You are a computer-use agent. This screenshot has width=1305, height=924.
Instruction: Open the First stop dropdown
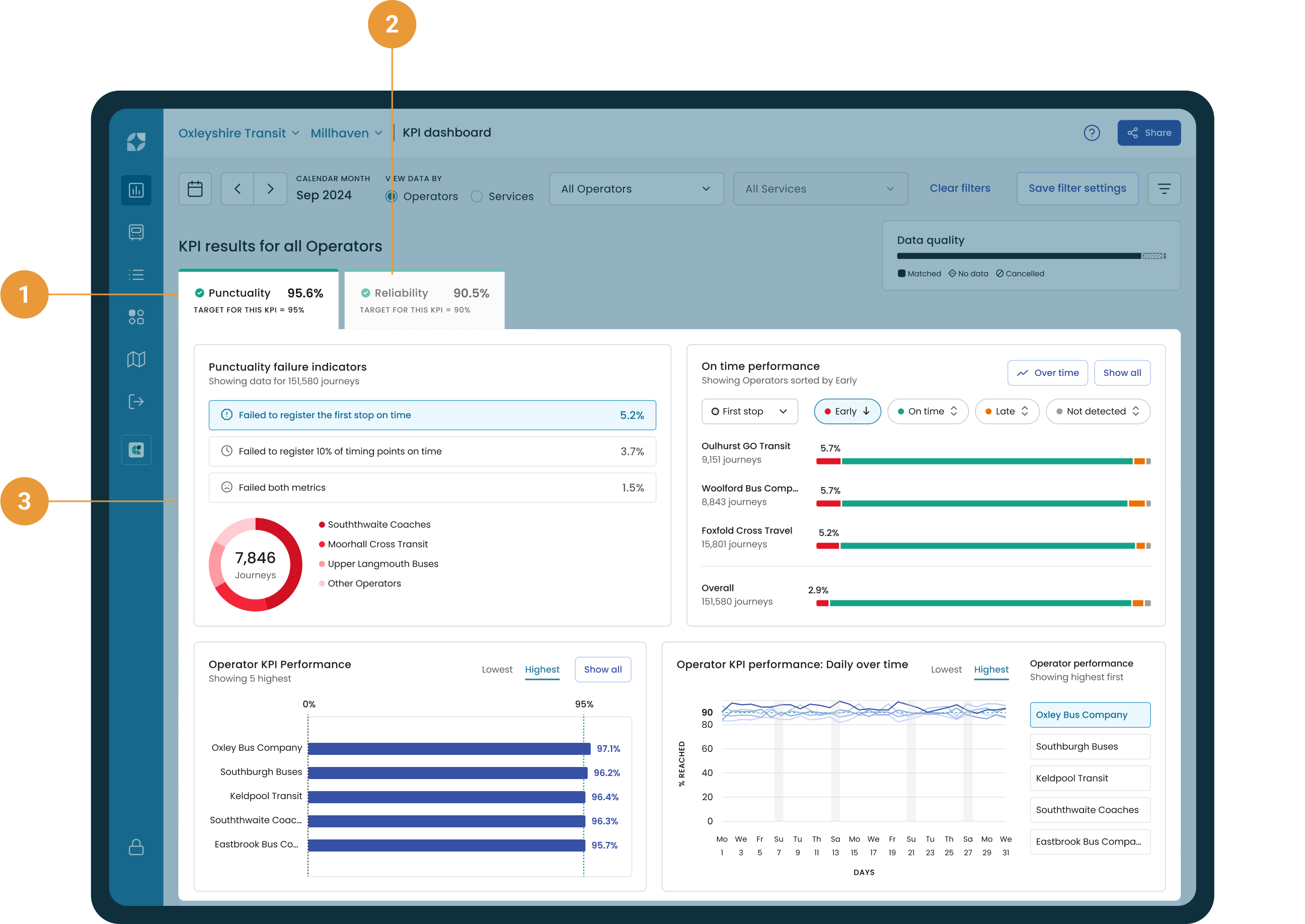click(749, 411)
